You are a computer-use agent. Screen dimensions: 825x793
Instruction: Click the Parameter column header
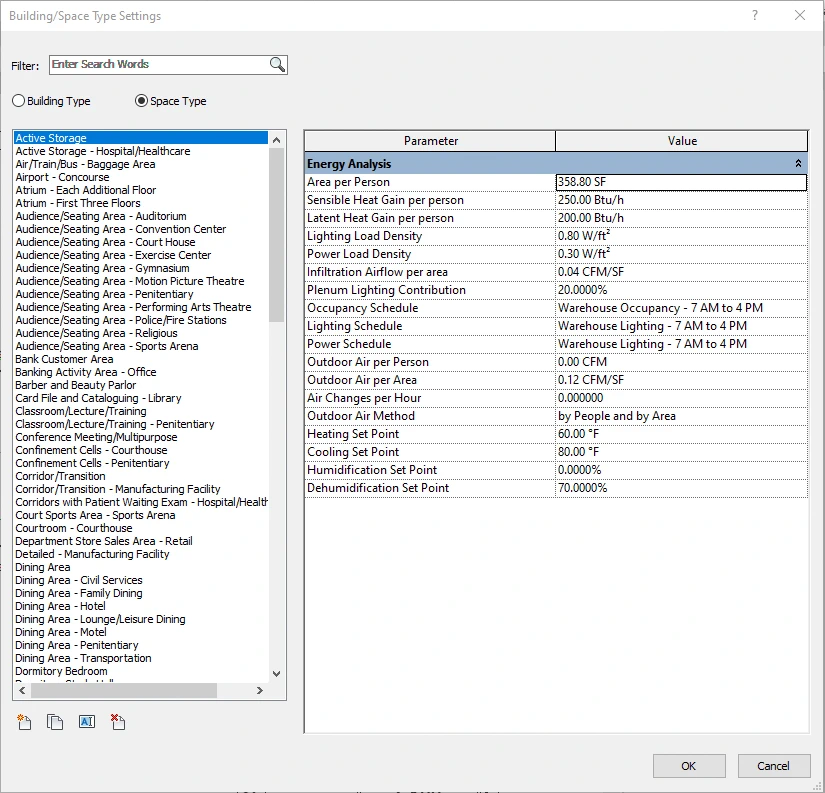tap(430, 141)
